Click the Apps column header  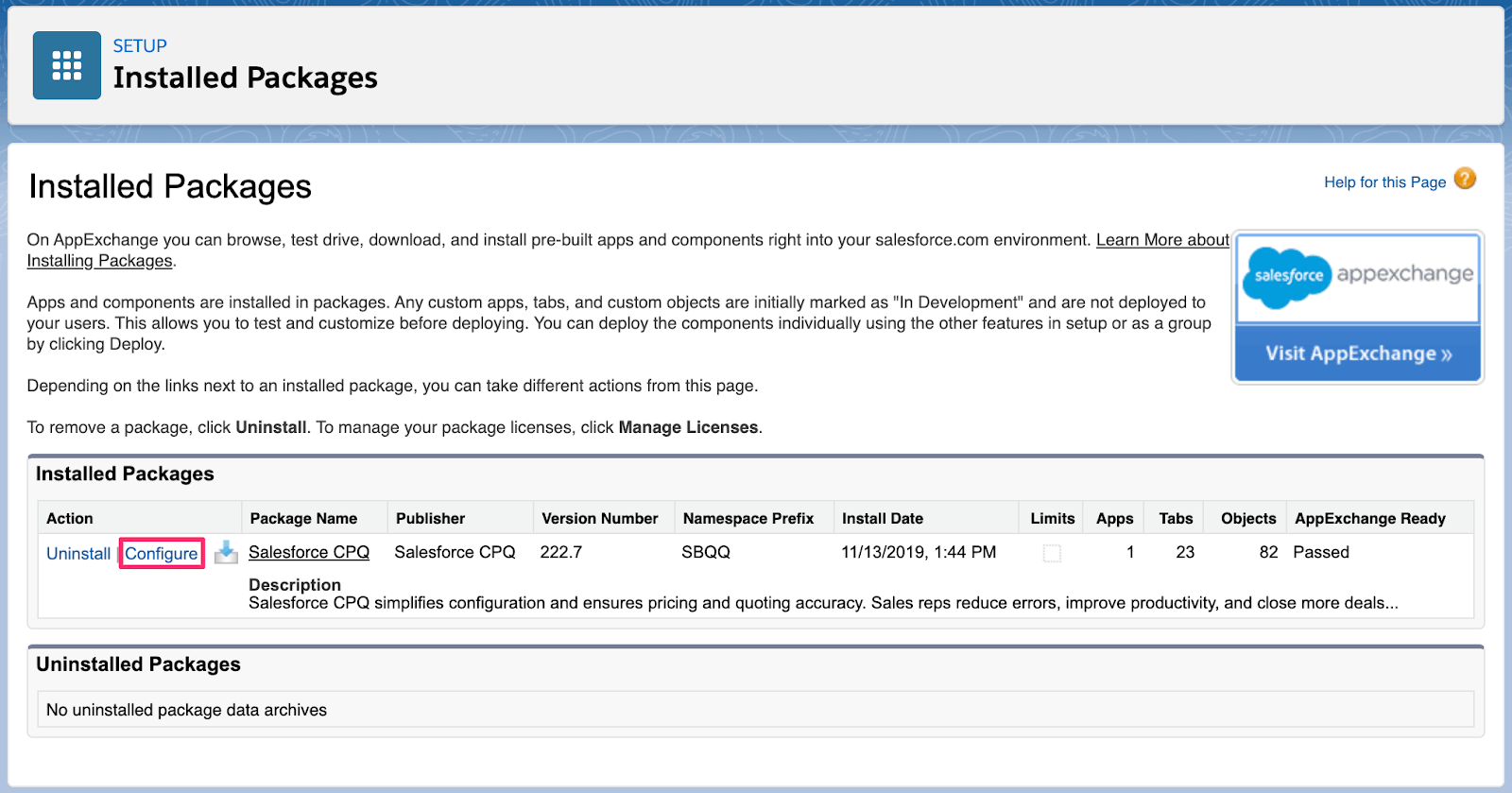click(1115, 518)
